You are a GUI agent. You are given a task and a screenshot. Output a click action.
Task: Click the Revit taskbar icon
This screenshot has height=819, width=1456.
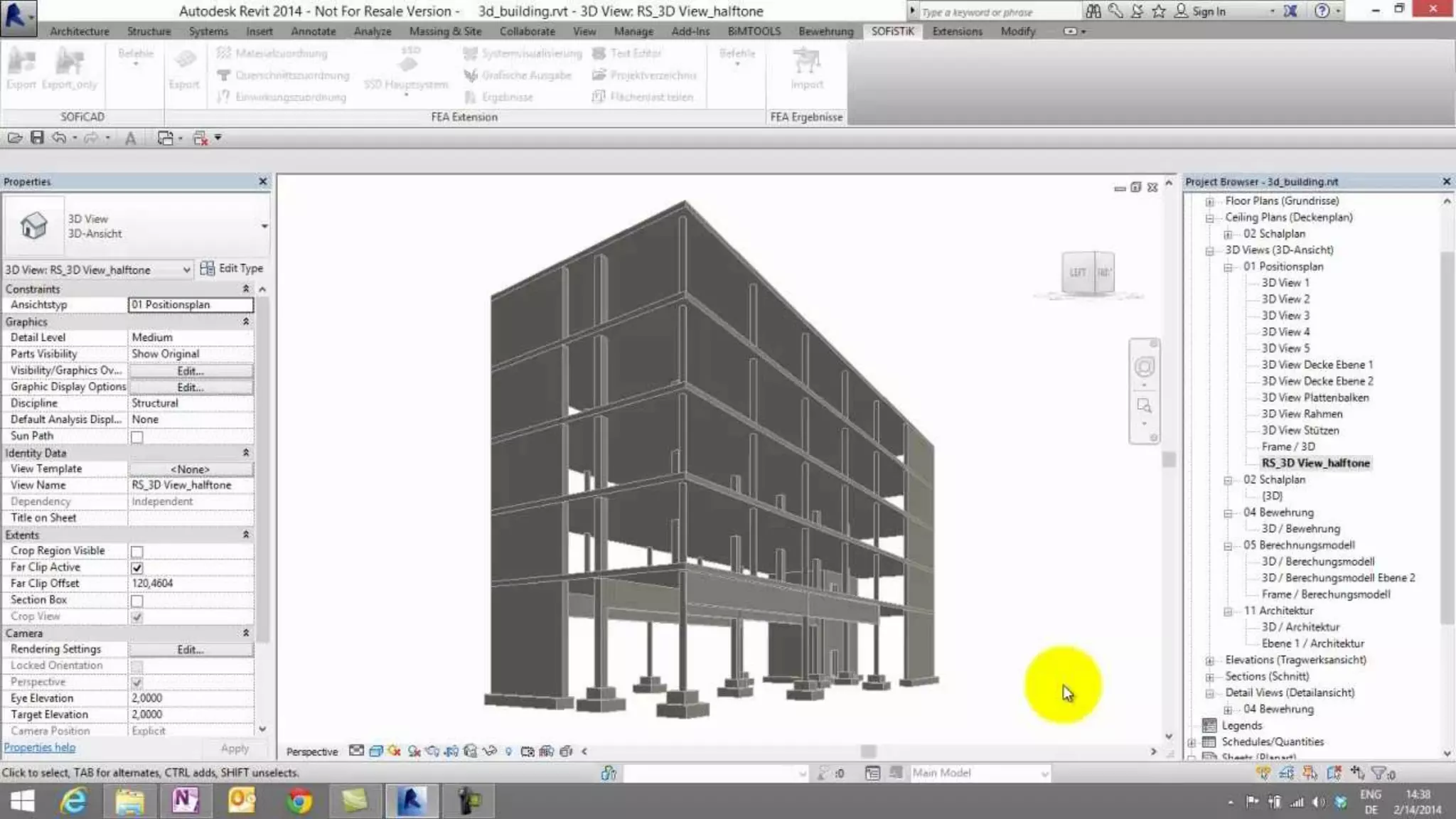coord(412,801)
